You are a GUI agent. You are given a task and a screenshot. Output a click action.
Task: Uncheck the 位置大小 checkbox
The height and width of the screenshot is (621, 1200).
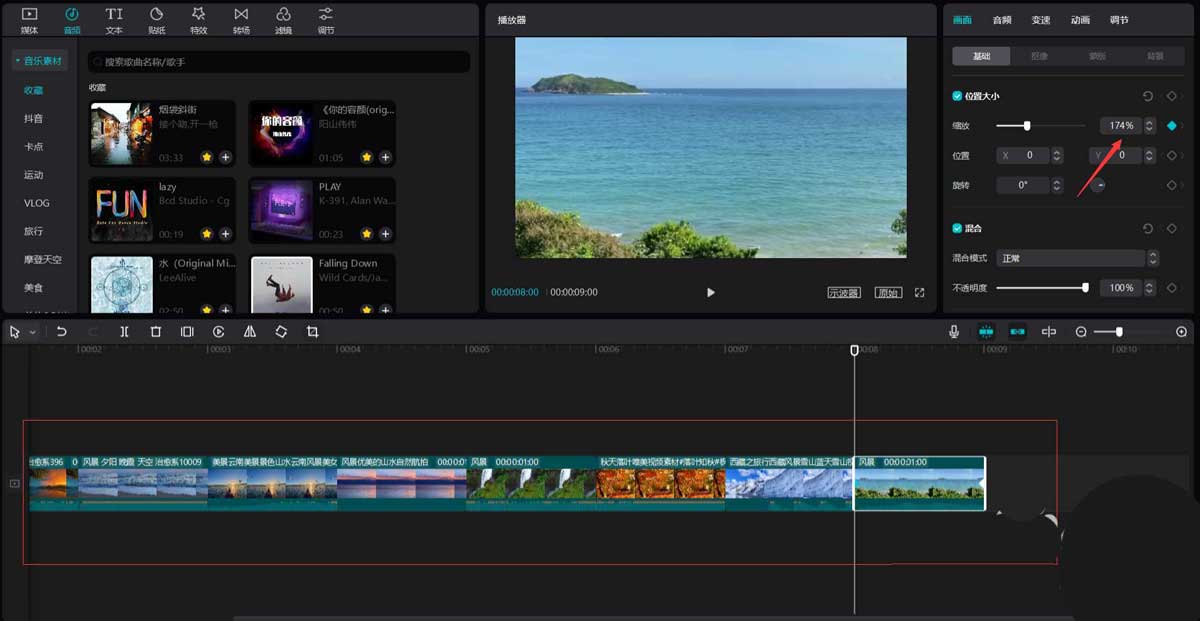click(x=958, y=96)
